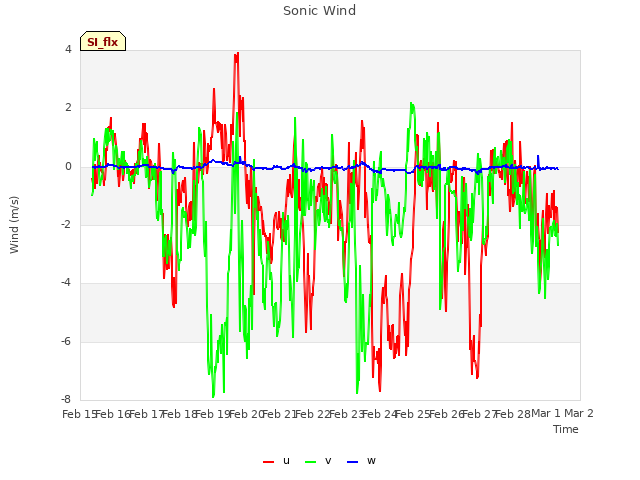Toggle the green v series legend swatch
This screenshot has height=480, width=640.
tap(310, 462)
